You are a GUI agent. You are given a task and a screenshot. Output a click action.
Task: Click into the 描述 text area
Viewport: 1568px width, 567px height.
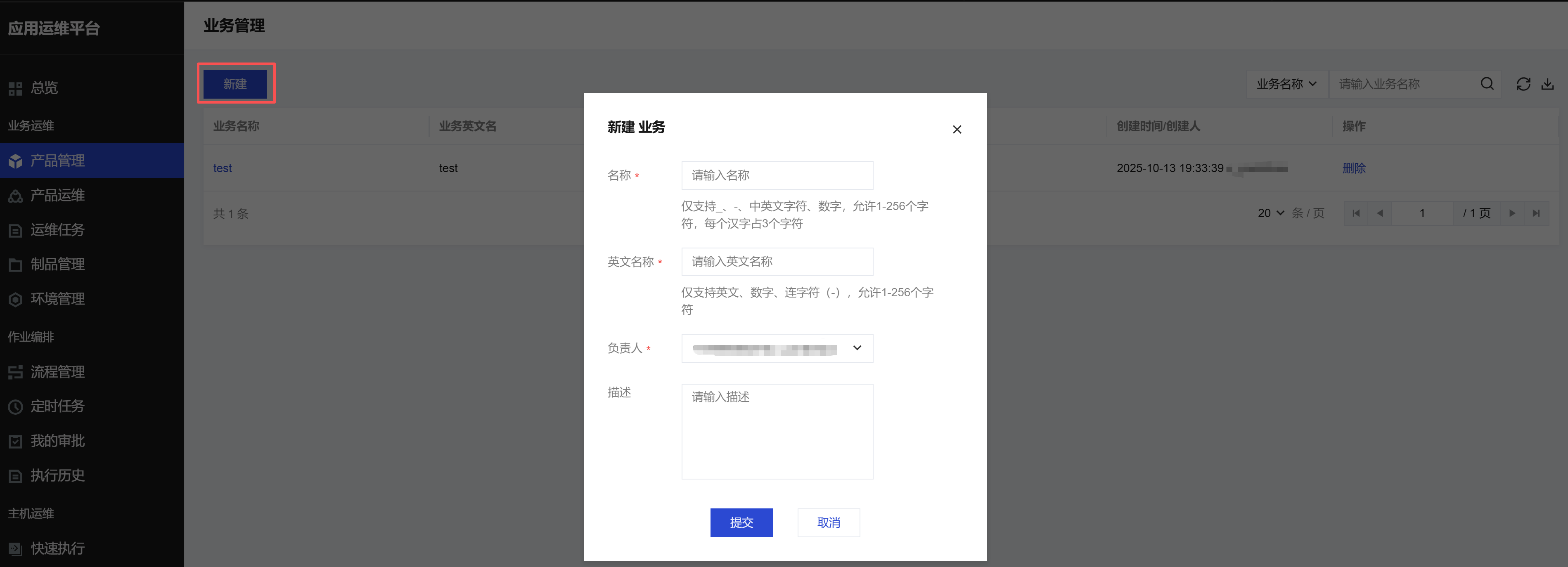pyautogui.click(x=777, y=431)
